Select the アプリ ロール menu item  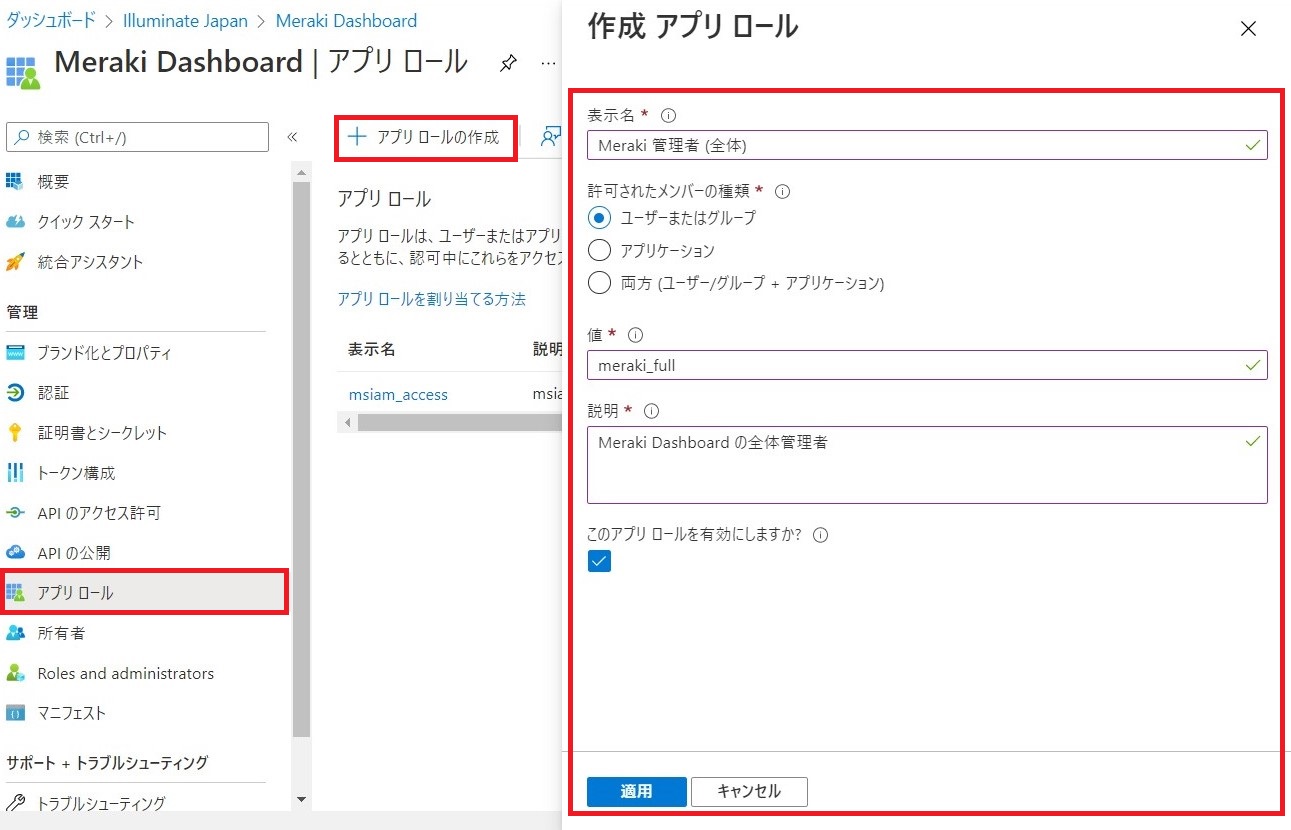click(146, 593)
